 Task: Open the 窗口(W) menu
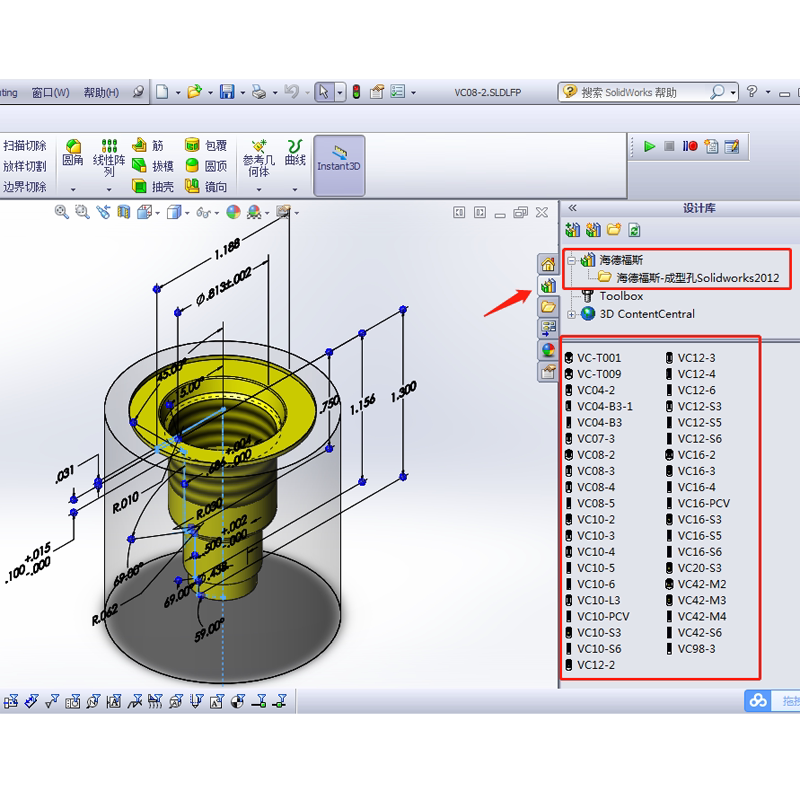[x=51, y=92]
